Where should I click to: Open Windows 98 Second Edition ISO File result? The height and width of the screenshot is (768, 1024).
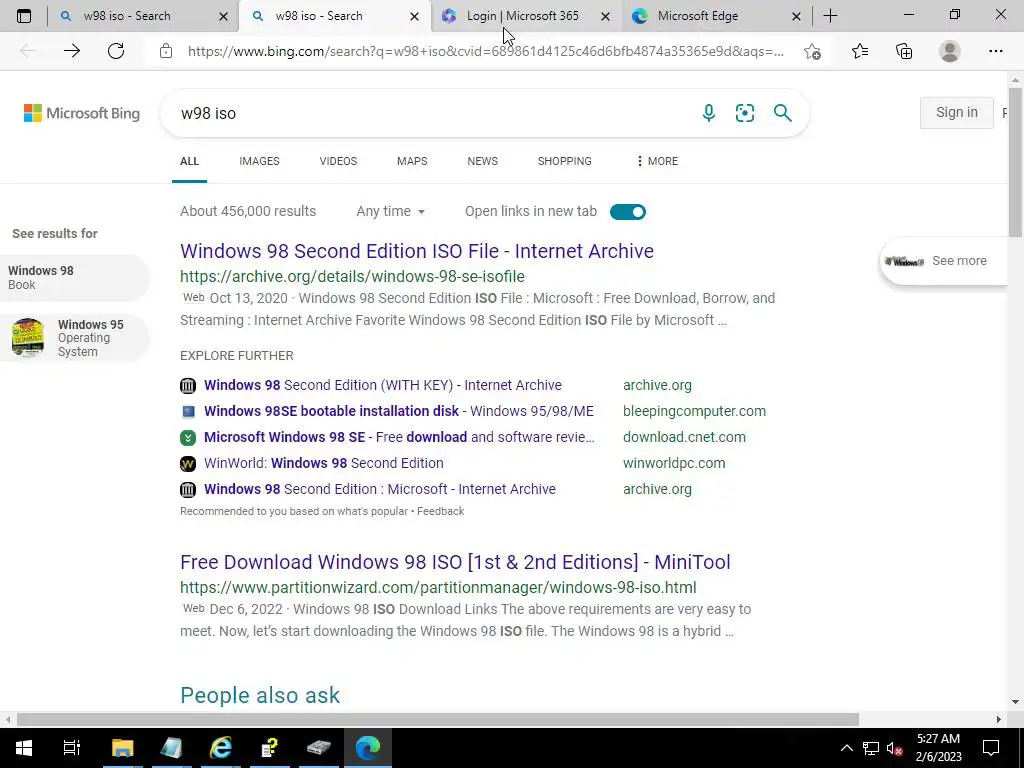(417, 251)
